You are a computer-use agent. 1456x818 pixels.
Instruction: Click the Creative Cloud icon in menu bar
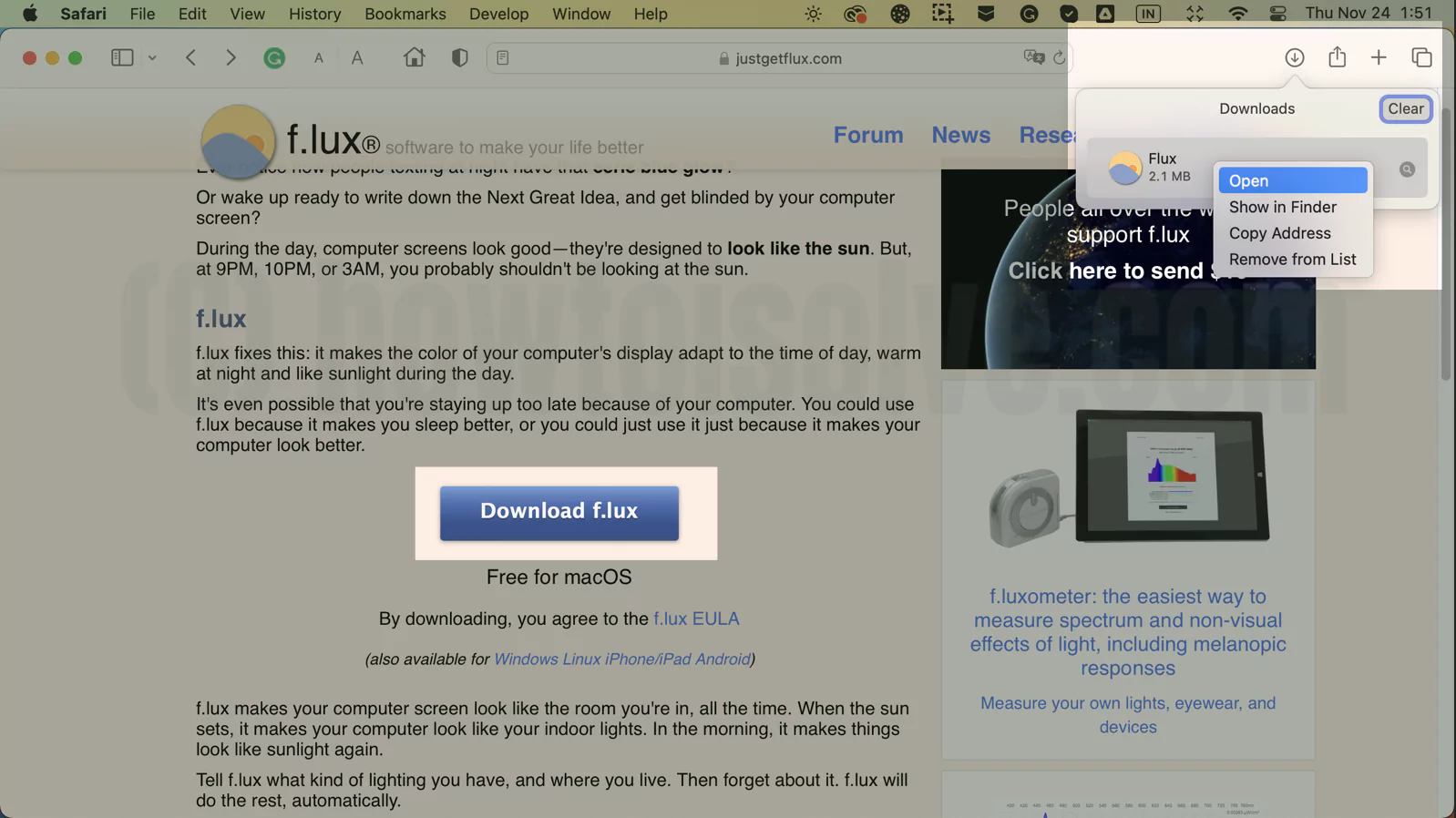pyautogui.click(x=855, y=14)
